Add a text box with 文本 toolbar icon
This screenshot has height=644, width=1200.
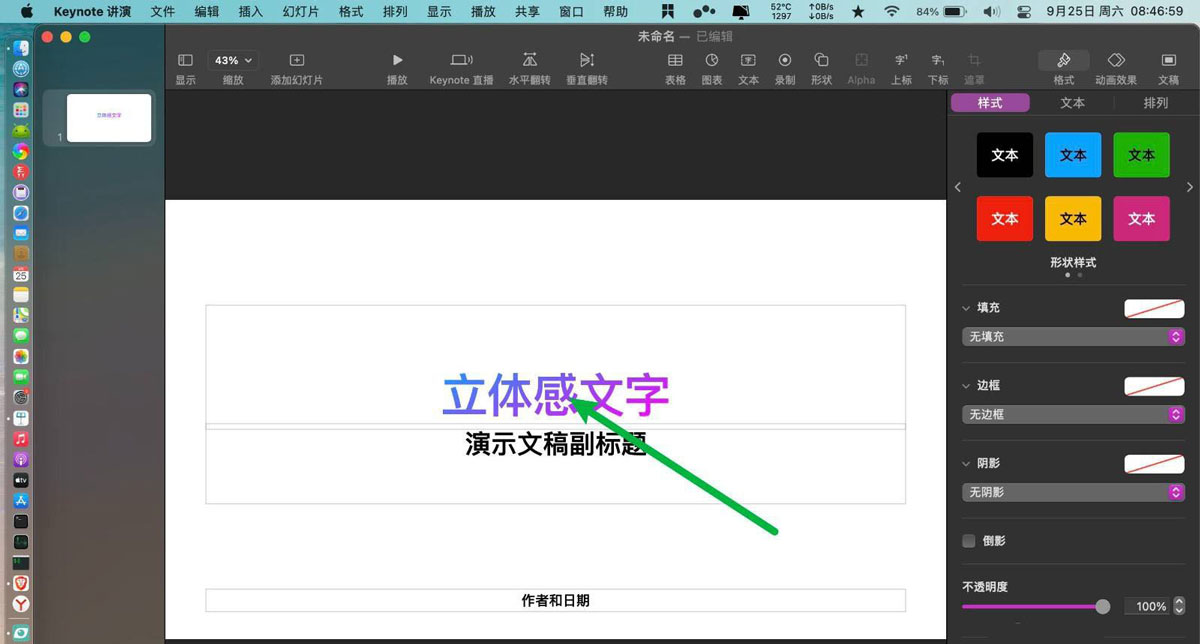tap(748, 61)
